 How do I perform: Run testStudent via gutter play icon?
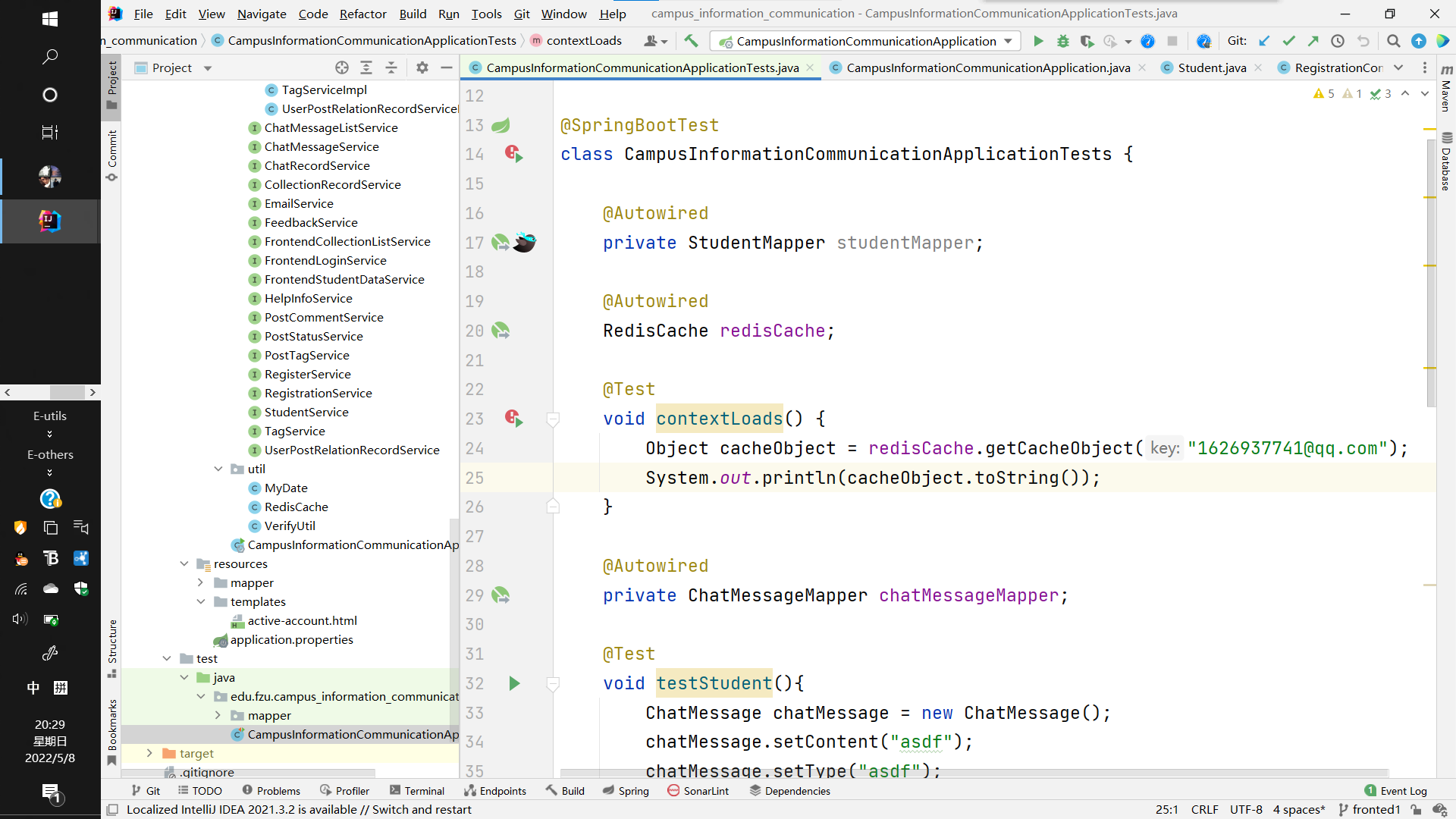pyautogui.click(x=514, y=683)
